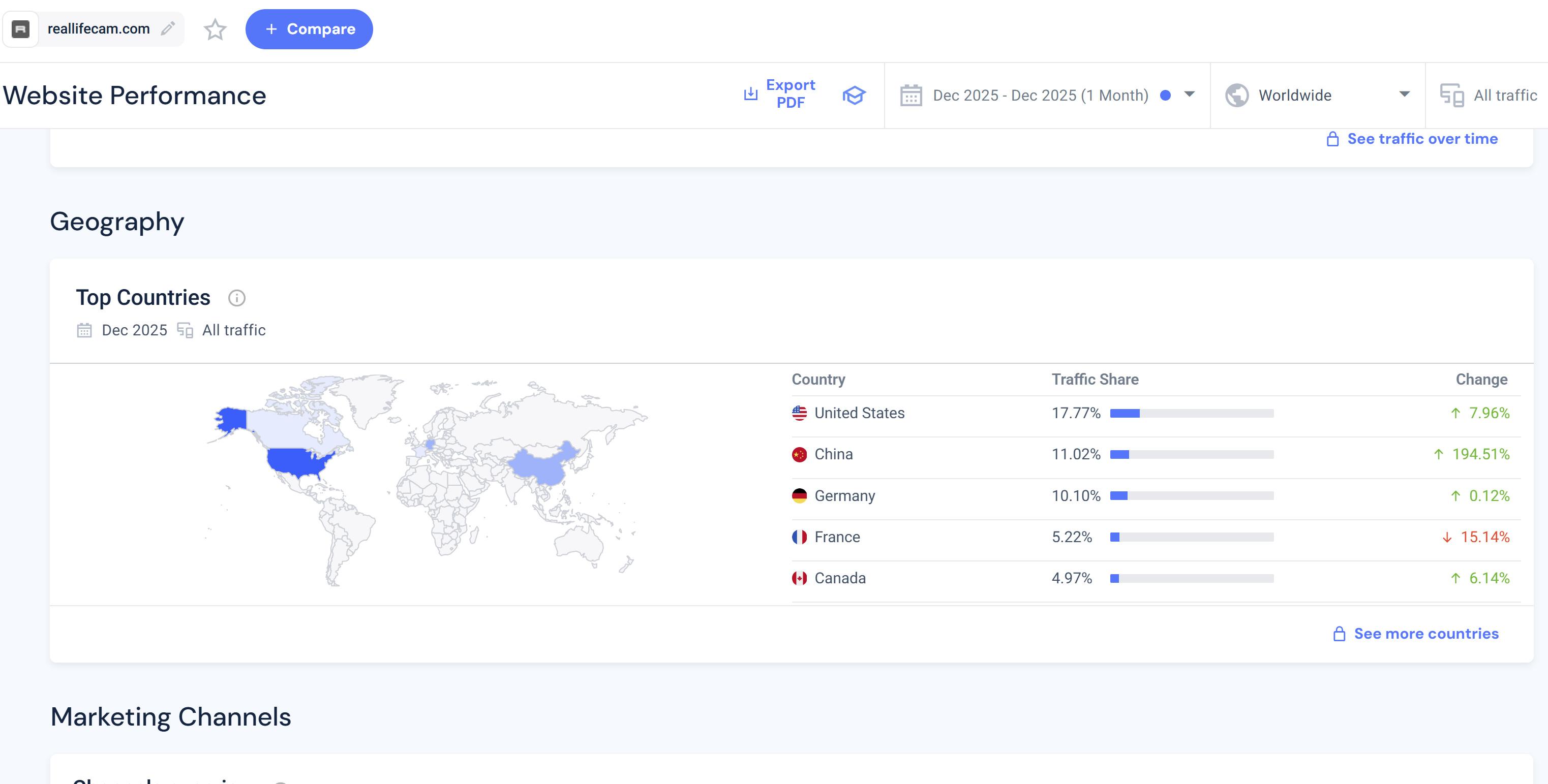Select the Germany row in countries table
1548x784 pixels.
(844, 495)
